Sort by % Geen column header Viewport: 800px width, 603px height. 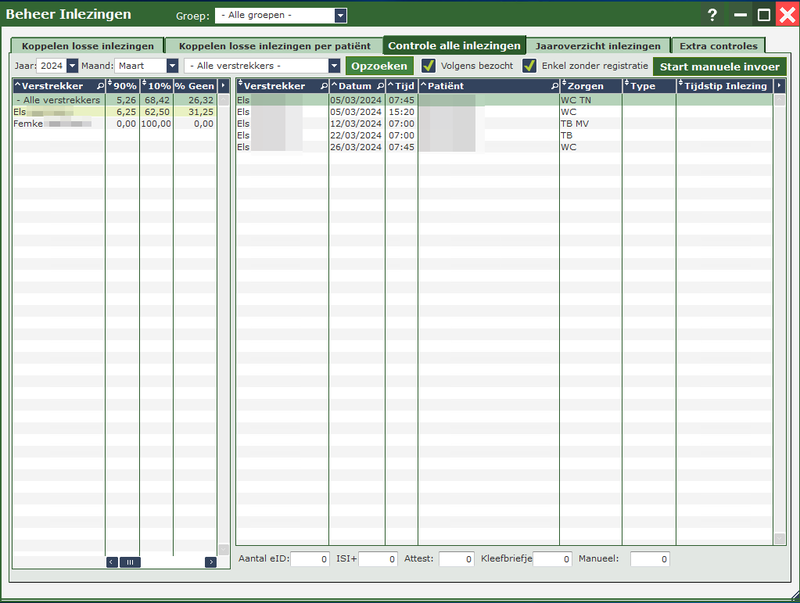[x=195, y=86]
